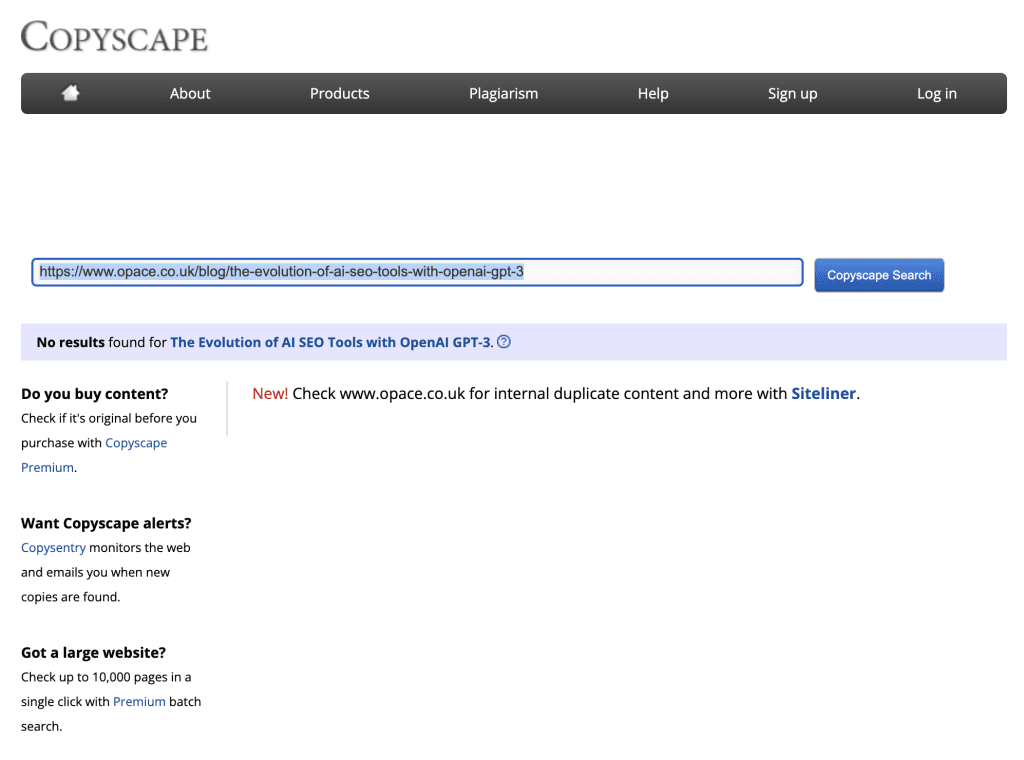Visit the Plagiarism section
The width and height of the screenshot is (1024, 760).
[503, 93]
